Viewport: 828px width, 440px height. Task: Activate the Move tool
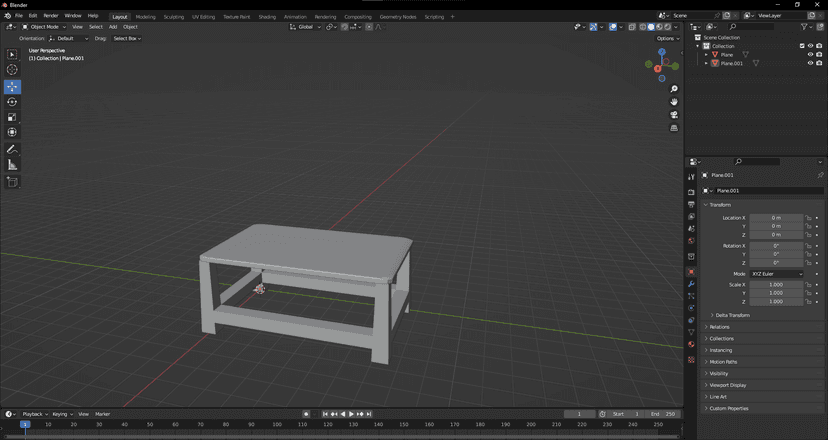tap(12, 87)
